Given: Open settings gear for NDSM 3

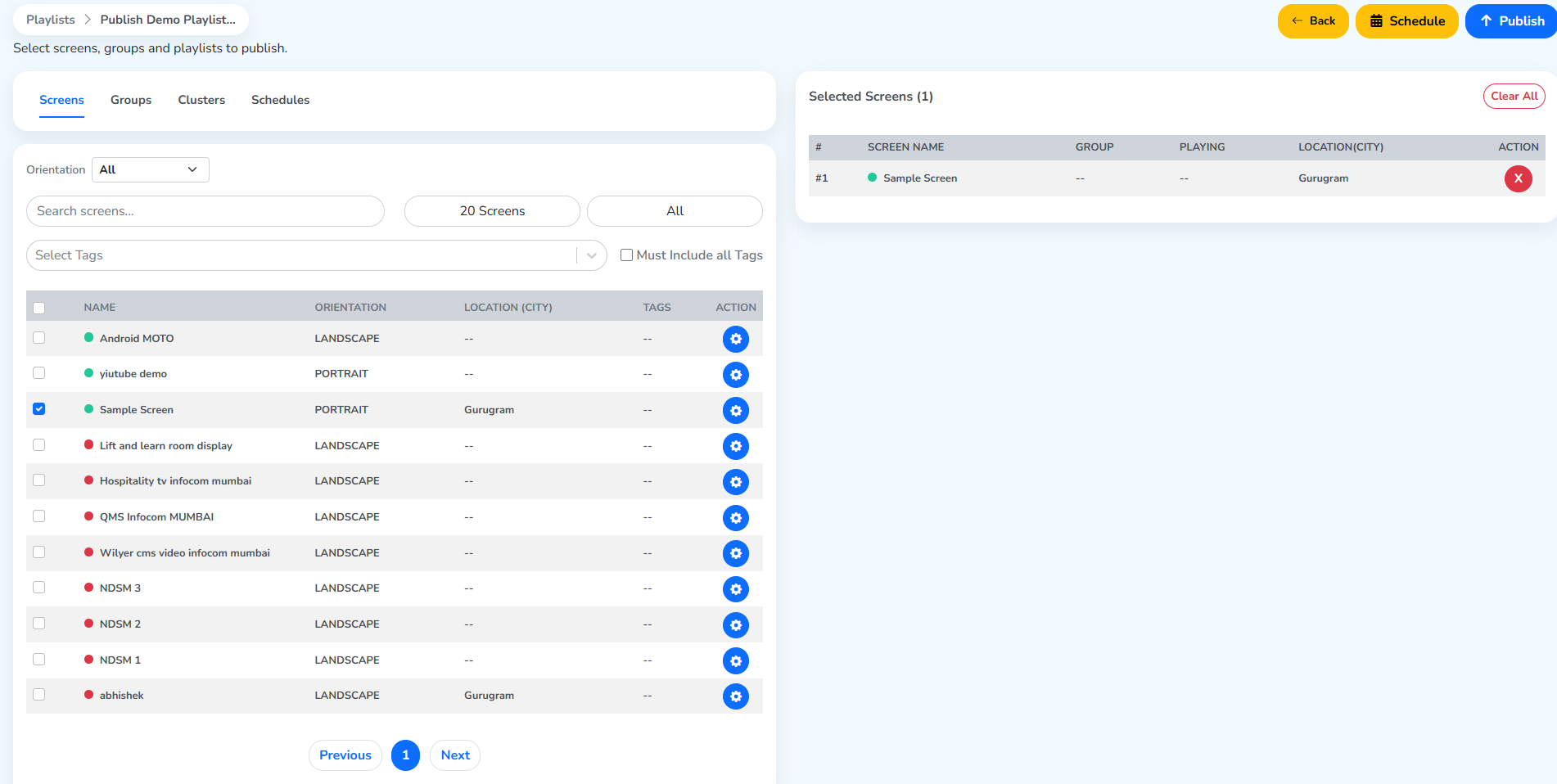Looking at the screenshot, I should [735, 589].
